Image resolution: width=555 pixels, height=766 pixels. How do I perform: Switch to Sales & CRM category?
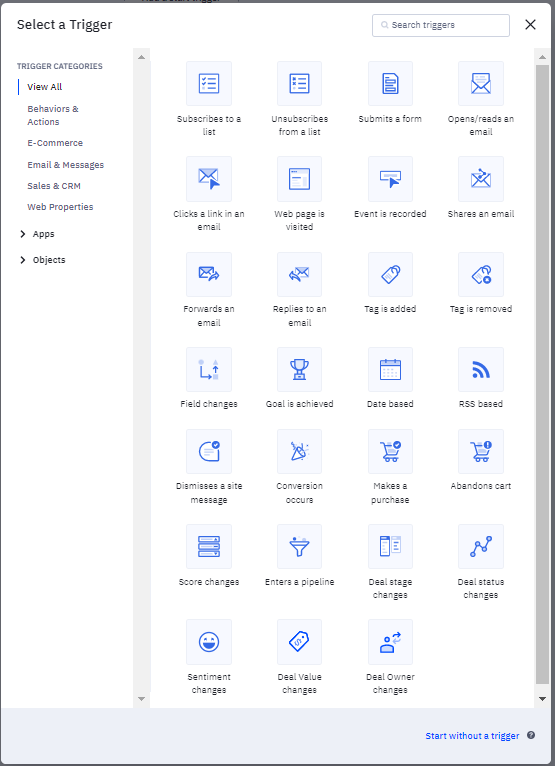[54, 186]
